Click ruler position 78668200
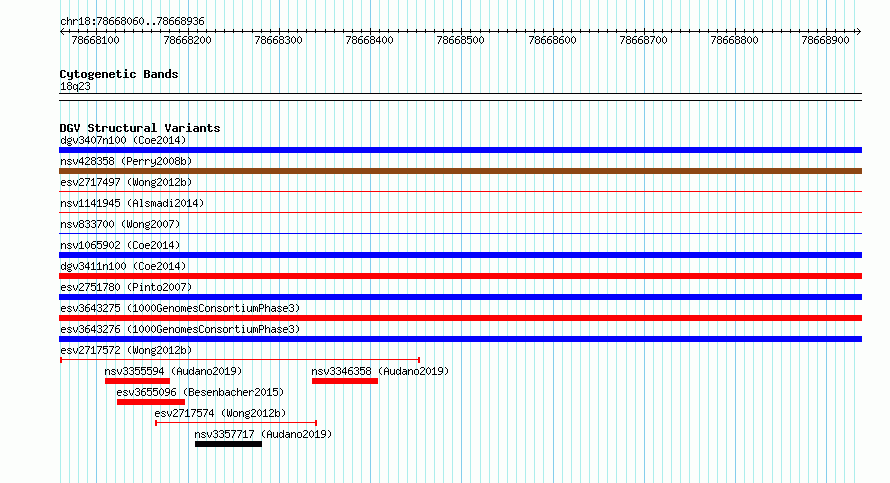The height and width of the screenshot is (483, 890). coord(187,40)
